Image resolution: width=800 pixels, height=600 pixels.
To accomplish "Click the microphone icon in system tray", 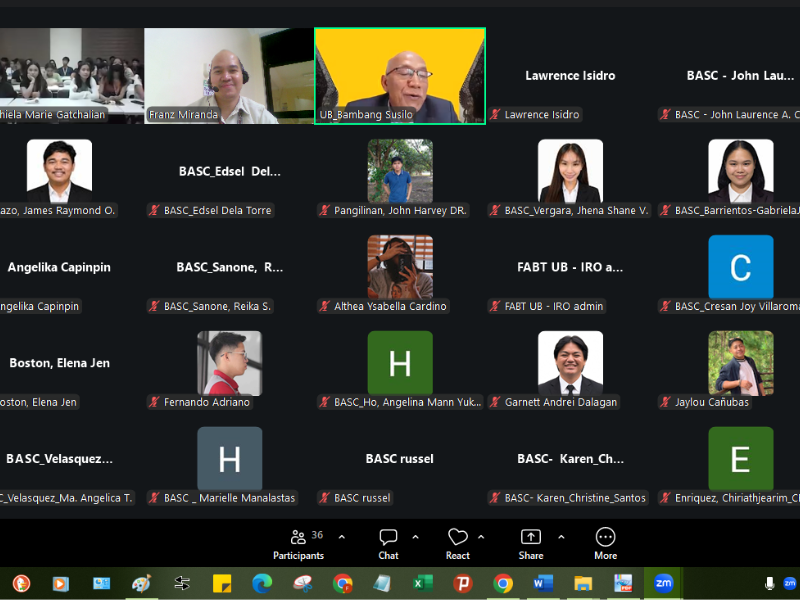I will coord(769,583).
